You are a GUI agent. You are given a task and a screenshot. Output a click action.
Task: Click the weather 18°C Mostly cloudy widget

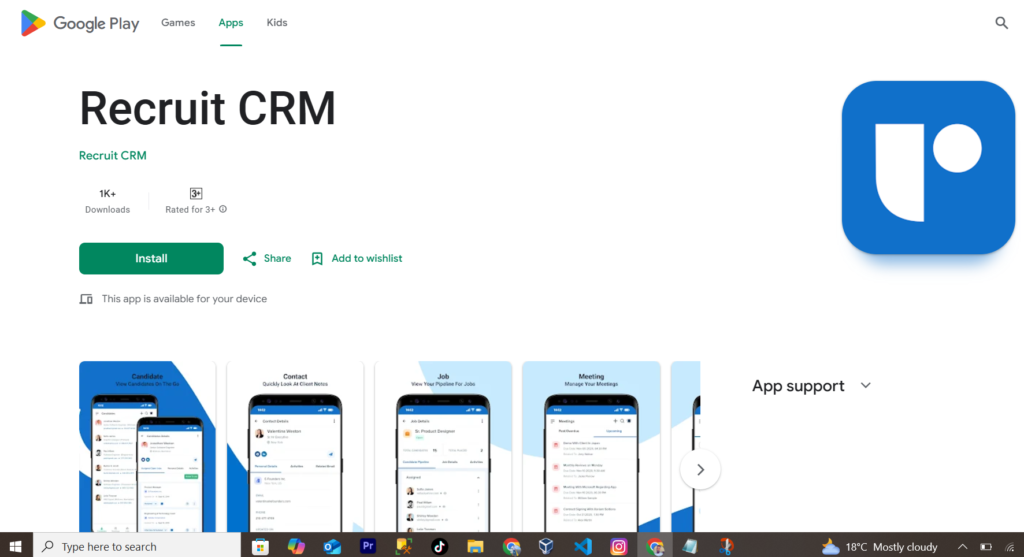pos(879,547)
